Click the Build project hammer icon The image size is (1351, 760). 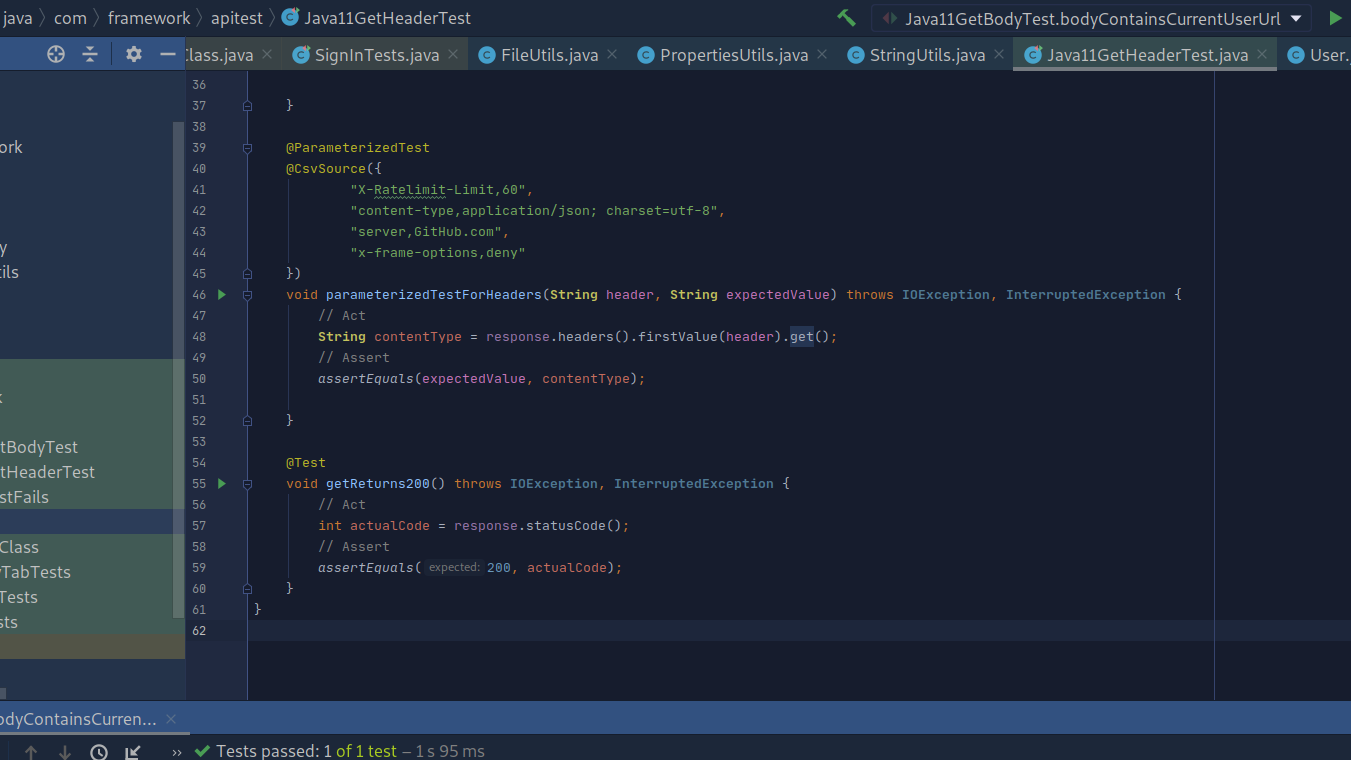click(846, 18)
